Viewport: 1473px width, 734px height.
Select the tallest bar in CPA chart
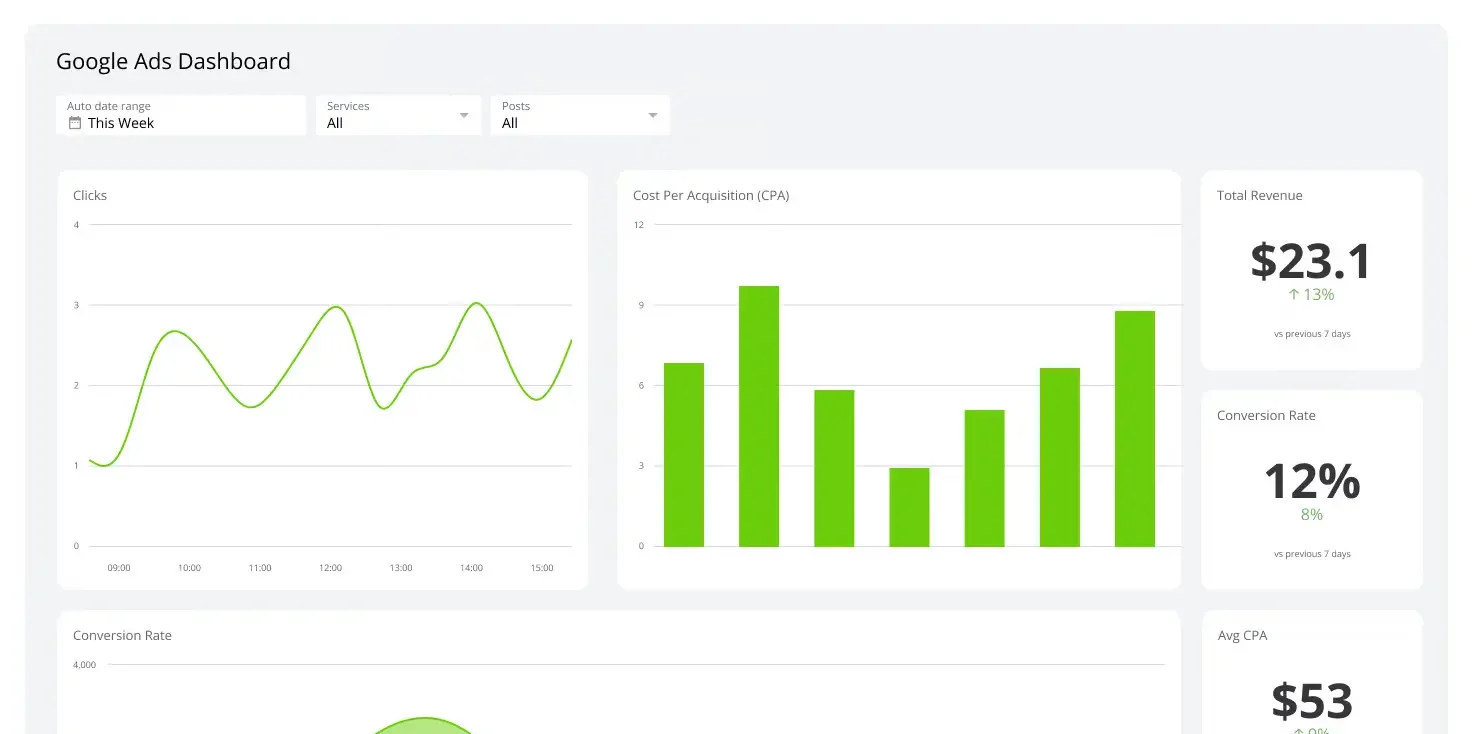point(759,416)
